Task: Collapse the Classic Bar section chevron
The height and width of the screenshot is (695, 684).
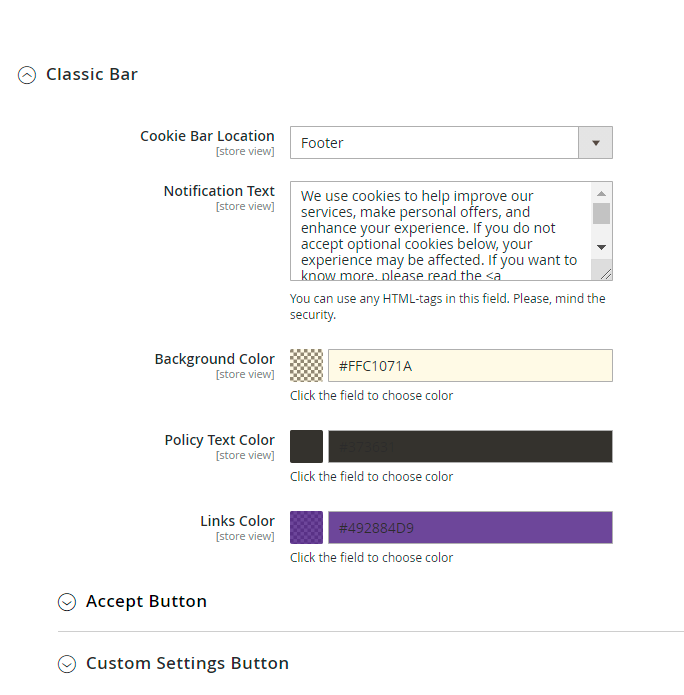Action: (x=27, y=75)
